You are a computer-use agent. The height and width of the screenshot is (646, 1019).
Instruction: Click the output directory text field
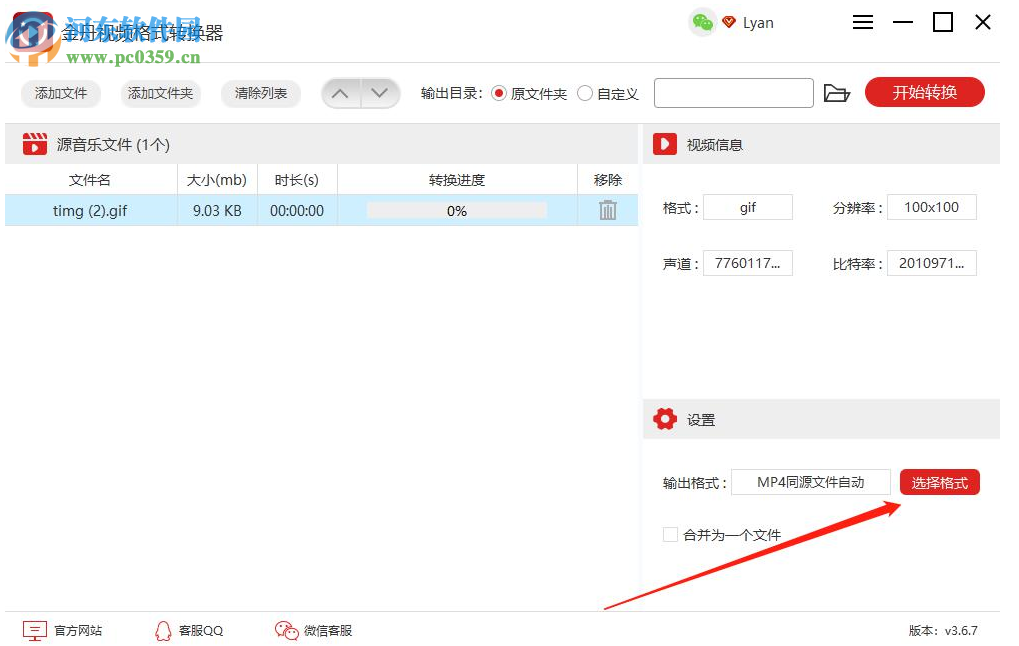(x=733, y=93)
